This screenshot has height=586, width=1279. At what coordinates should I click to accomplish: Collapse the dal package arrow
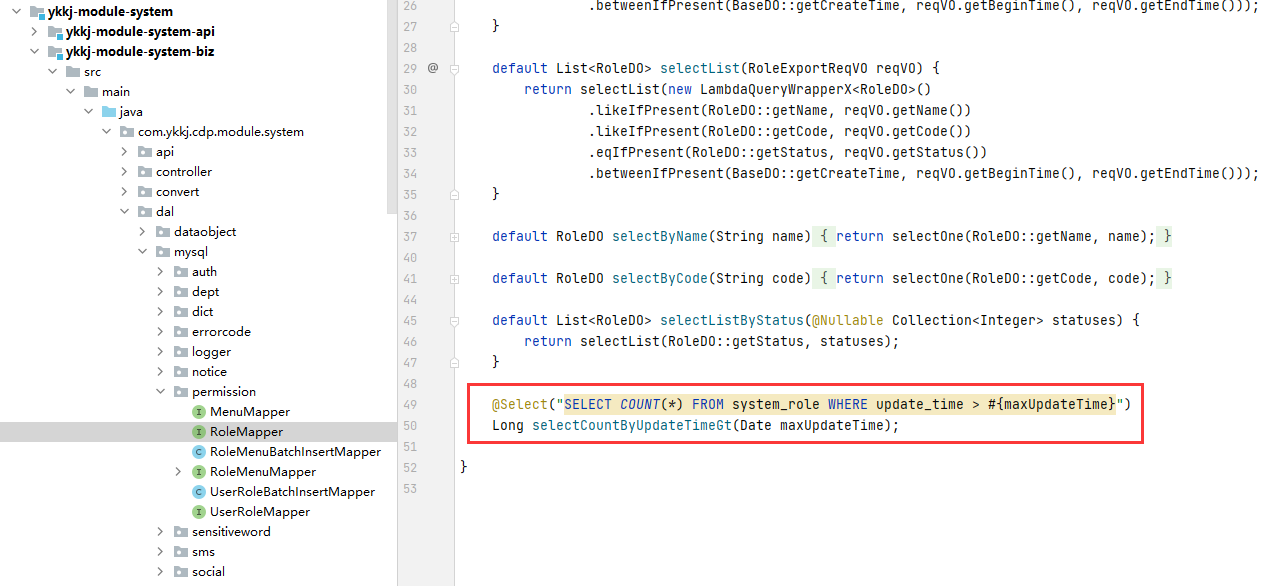[x=125, y=212]
